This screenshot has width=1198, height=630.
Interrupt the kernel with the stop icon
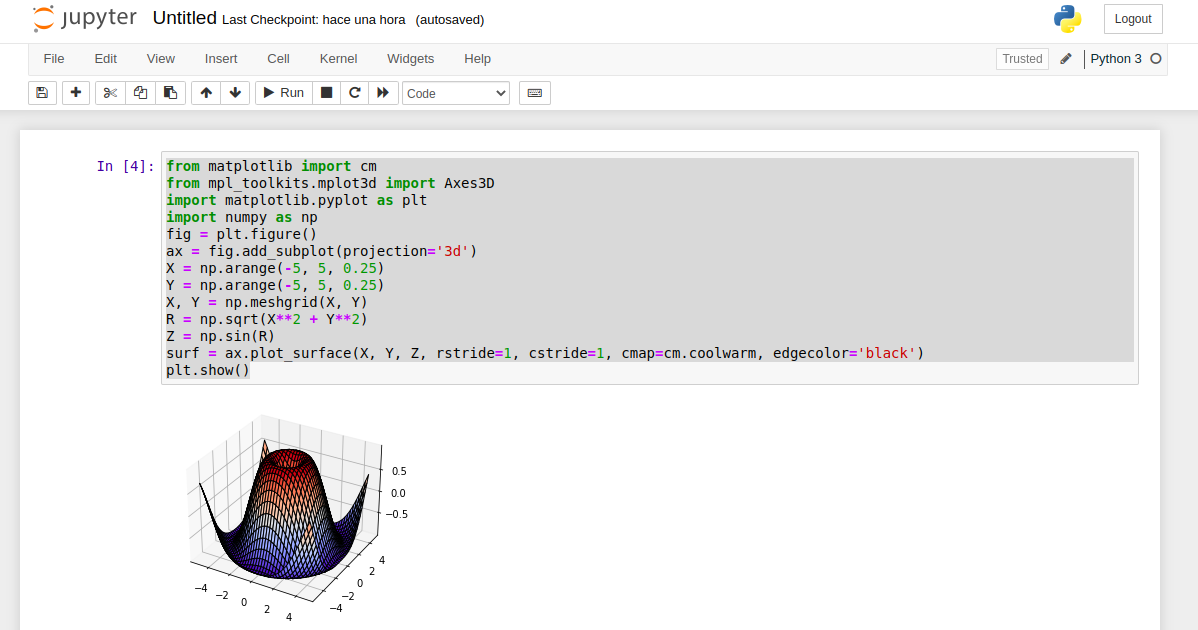tap(325, 93)
